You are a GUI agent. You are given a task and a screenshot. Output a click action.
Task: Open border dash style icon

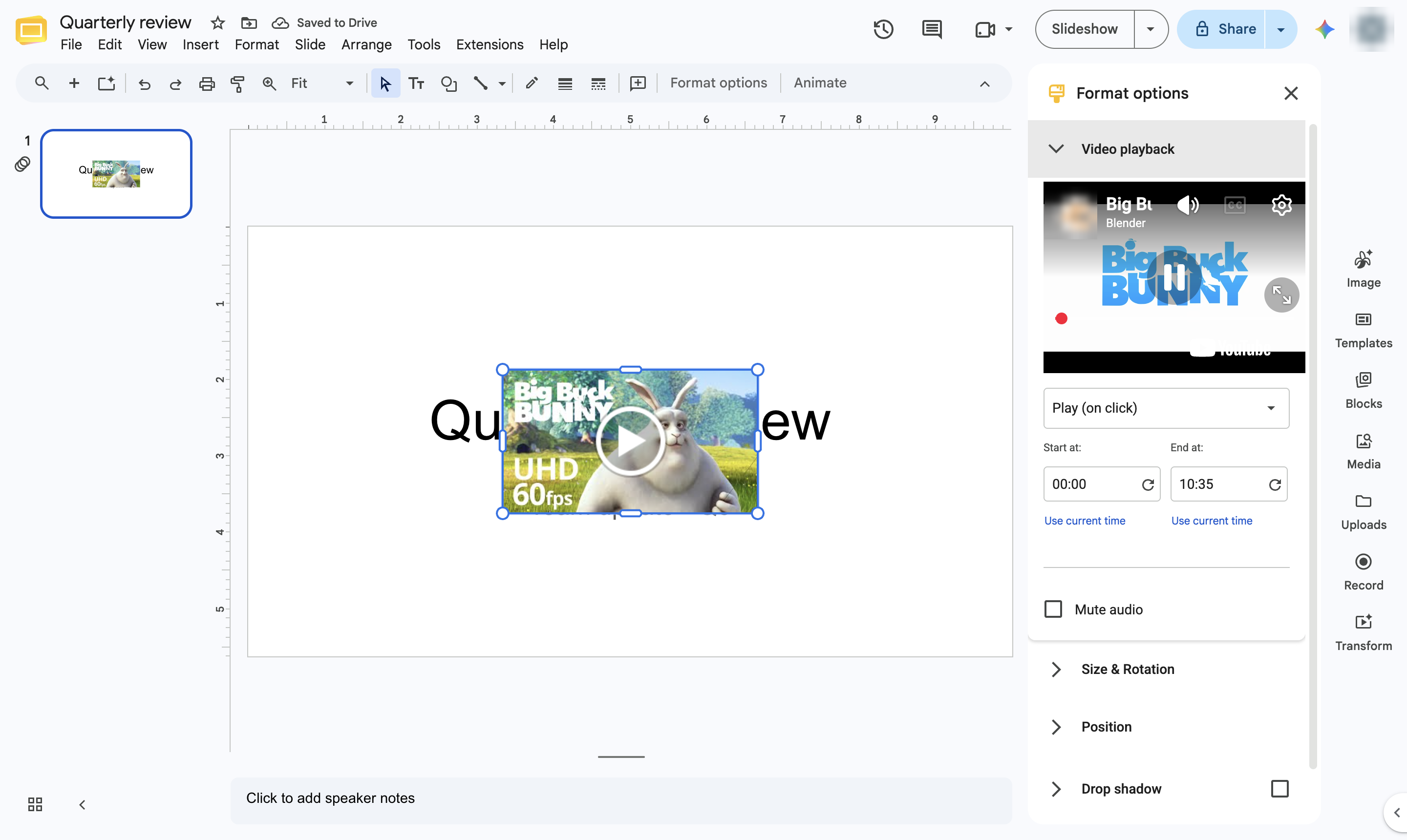click(598, 84)
